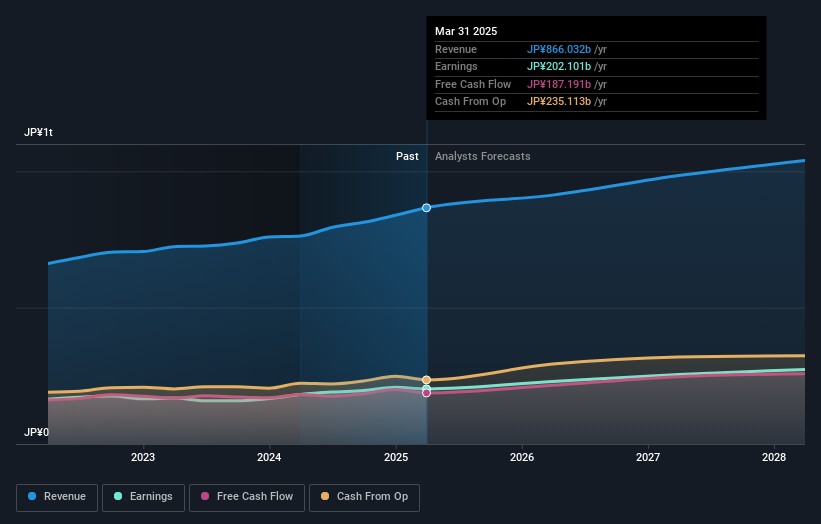The image size is (821, 524).
Task: Click the blue Revenue data point marker
Action: tap(427, 208)
